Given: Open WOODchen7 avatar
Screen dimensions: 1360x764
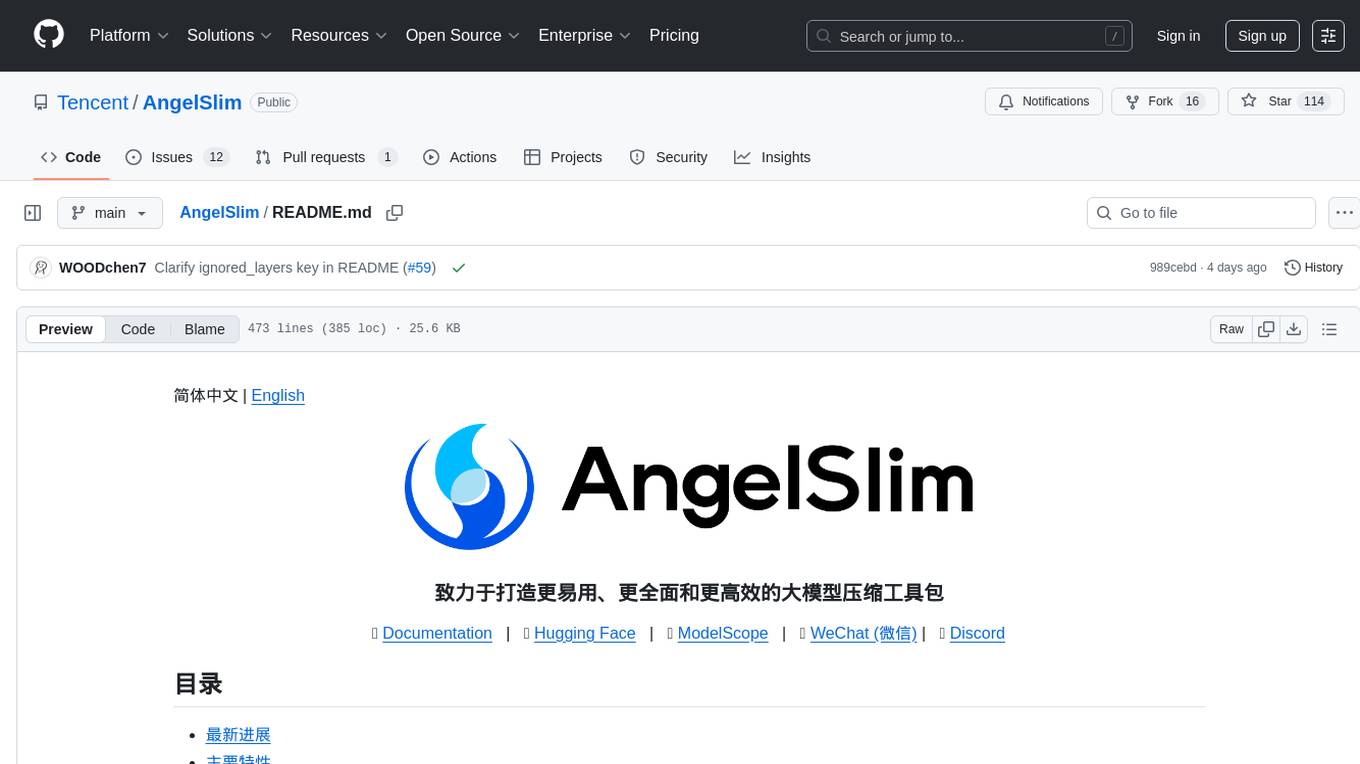Looking at the screenshot, I should 41,268.
